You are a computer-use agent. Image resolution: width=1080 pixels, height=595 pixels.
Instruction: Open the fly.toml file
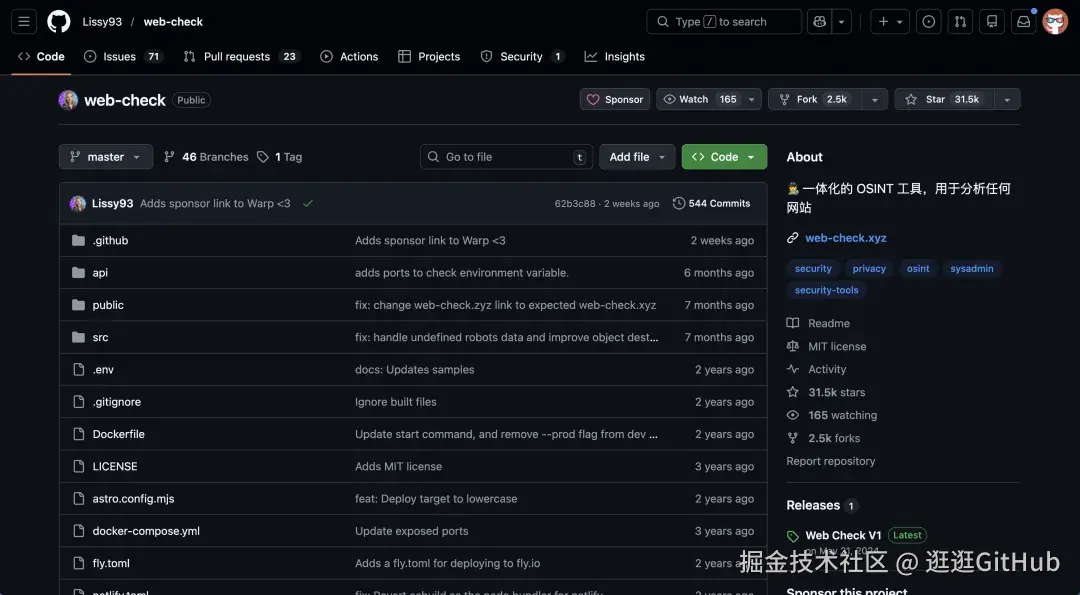pos(111,563)
